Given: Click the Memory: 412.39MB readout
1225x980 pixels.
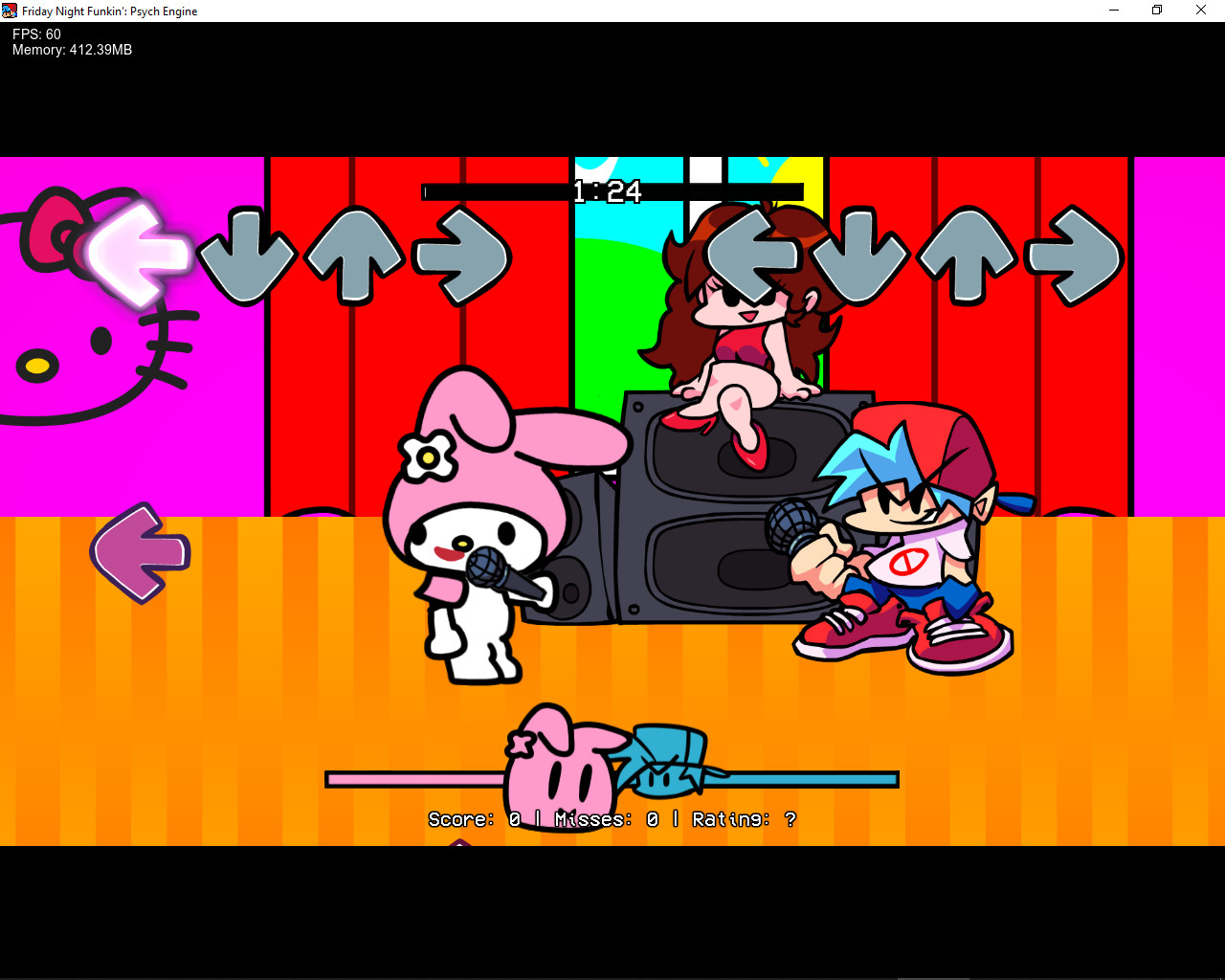Looking at the screenshot, I should [71, 49].
